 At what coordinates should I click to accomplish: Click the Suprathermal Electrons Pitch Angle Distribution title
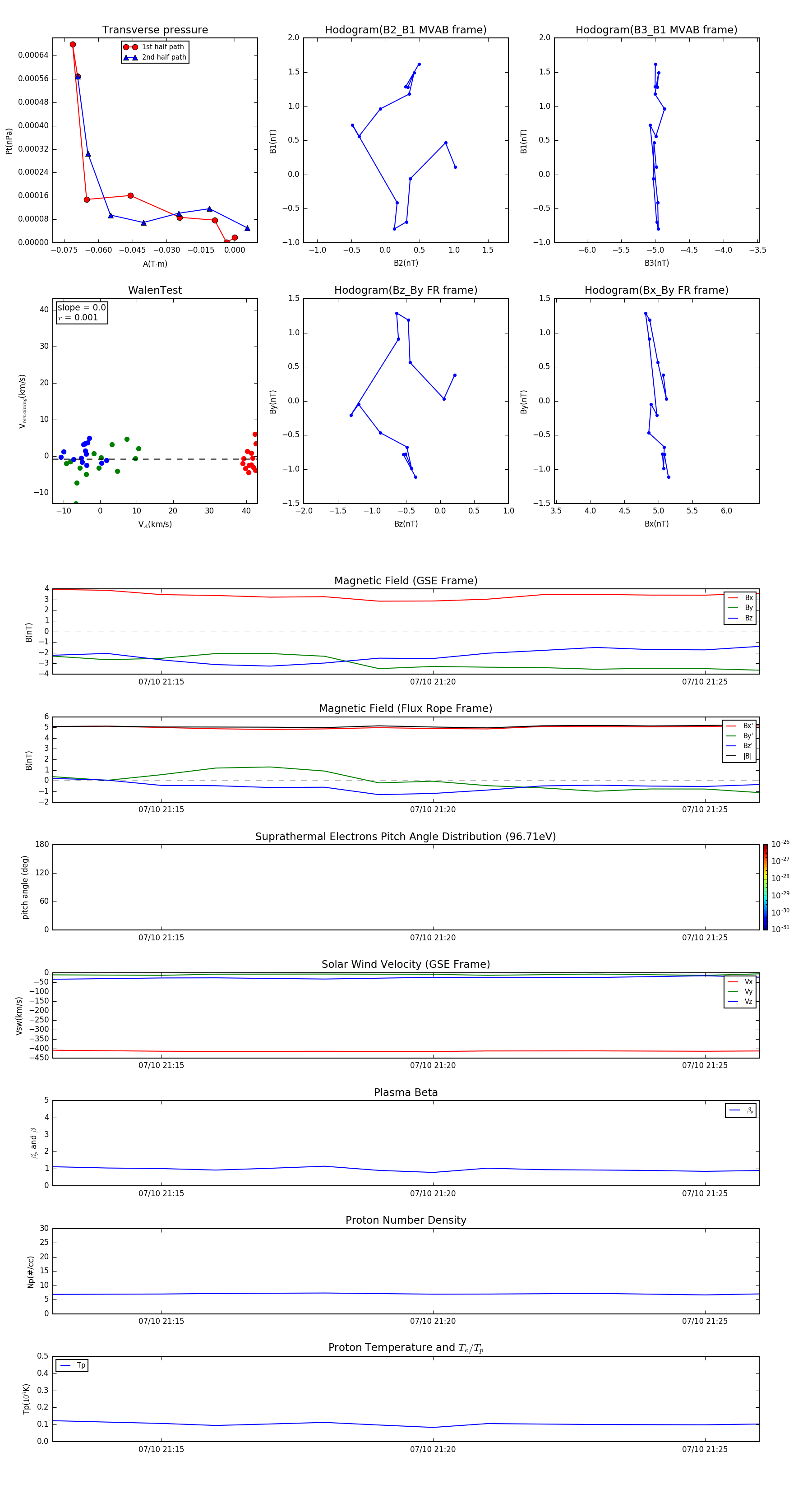click(406, 837)
